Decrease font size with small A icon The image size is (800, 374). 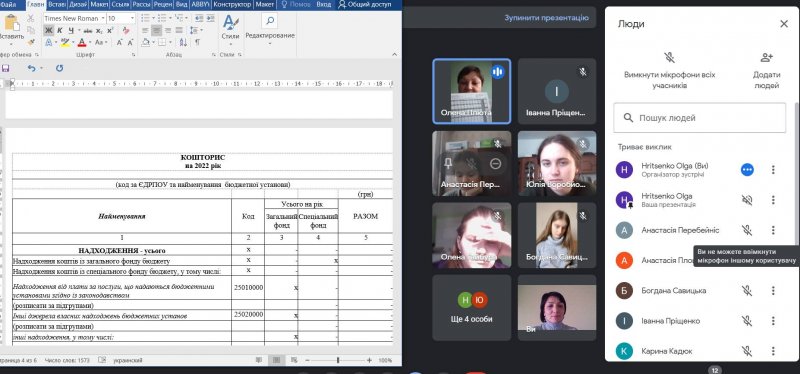coord(130,42)
